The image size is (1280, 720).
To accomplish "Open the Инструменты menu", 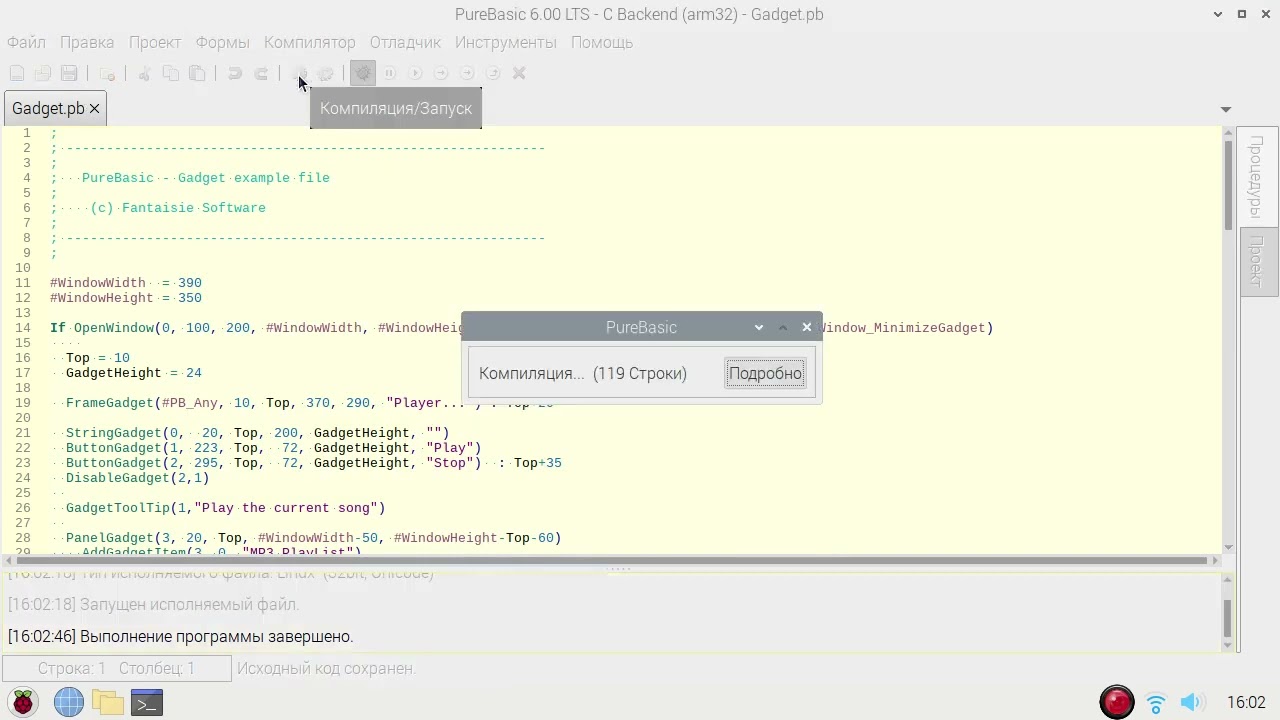I will pos(506,42).
